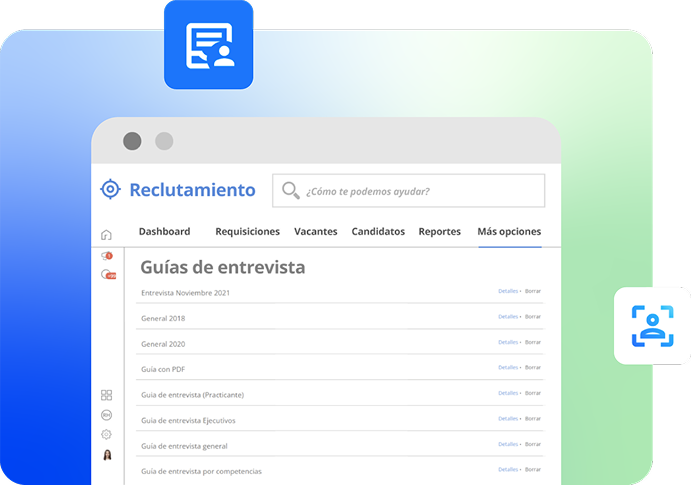Click Borrar for Entrevista Noviembre 2021
The image size is (691, 485).
click(533, 291)
